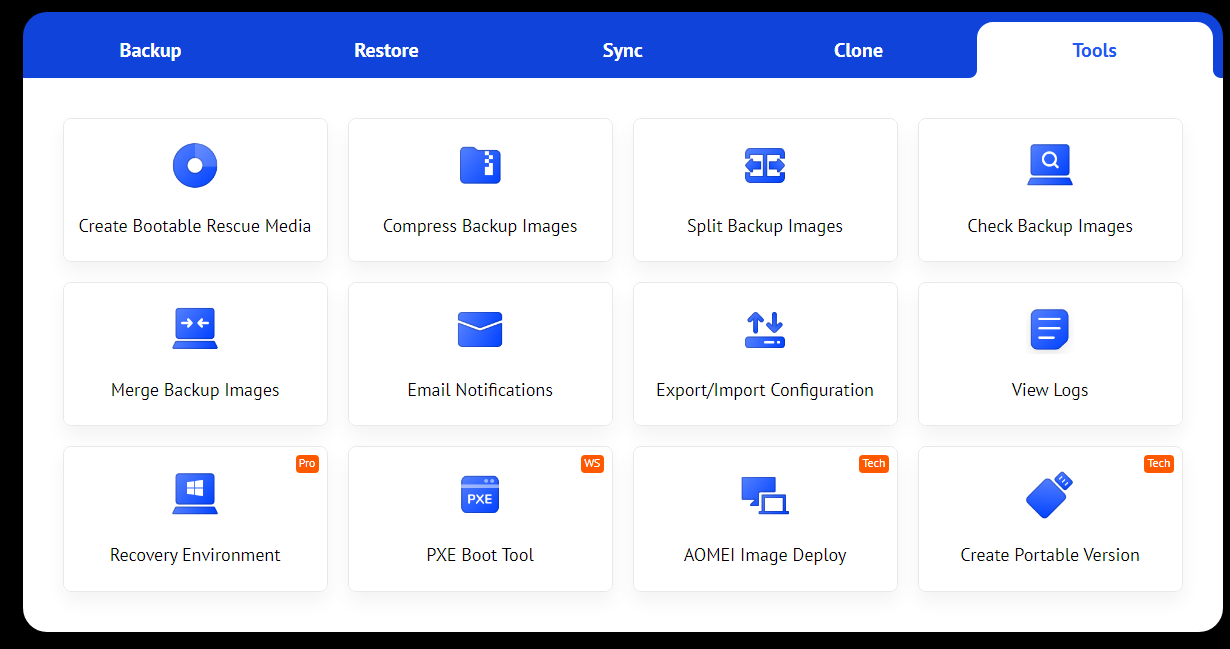Click the Email Notifications envelope icon
The image size is (1230, 649).
(480, 329)
